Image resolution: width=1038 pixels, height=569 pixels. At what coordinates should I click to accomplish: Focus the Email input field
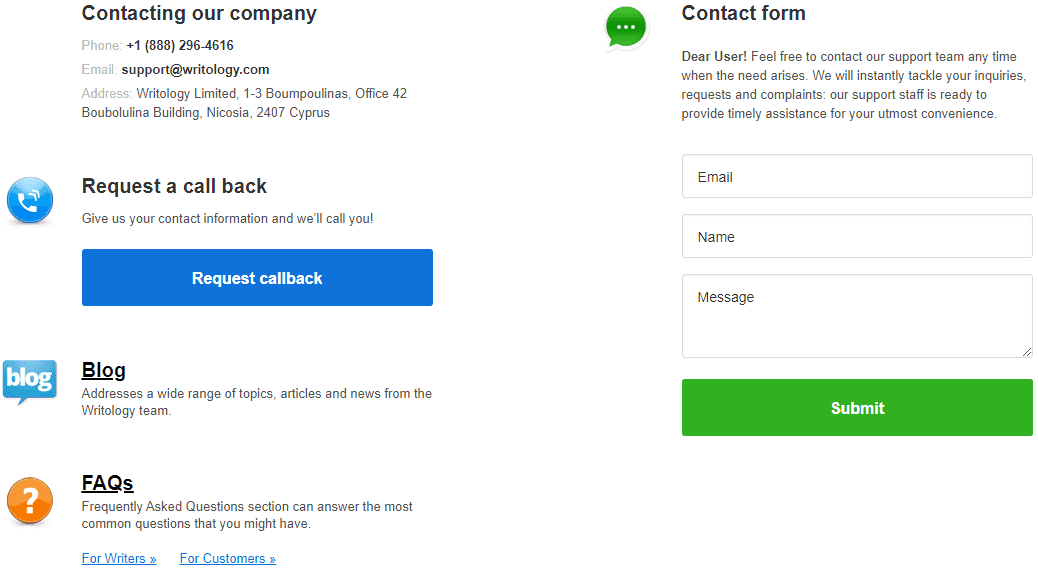coord(857,177)
